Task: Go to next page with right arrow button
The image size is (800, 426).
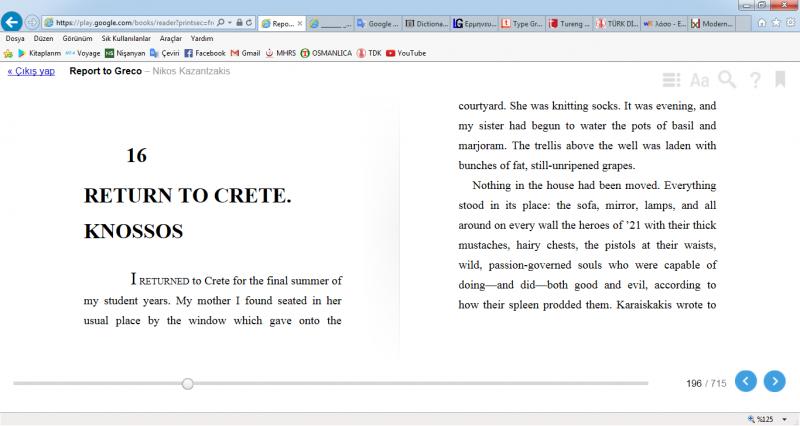Action: click(774, 382)
